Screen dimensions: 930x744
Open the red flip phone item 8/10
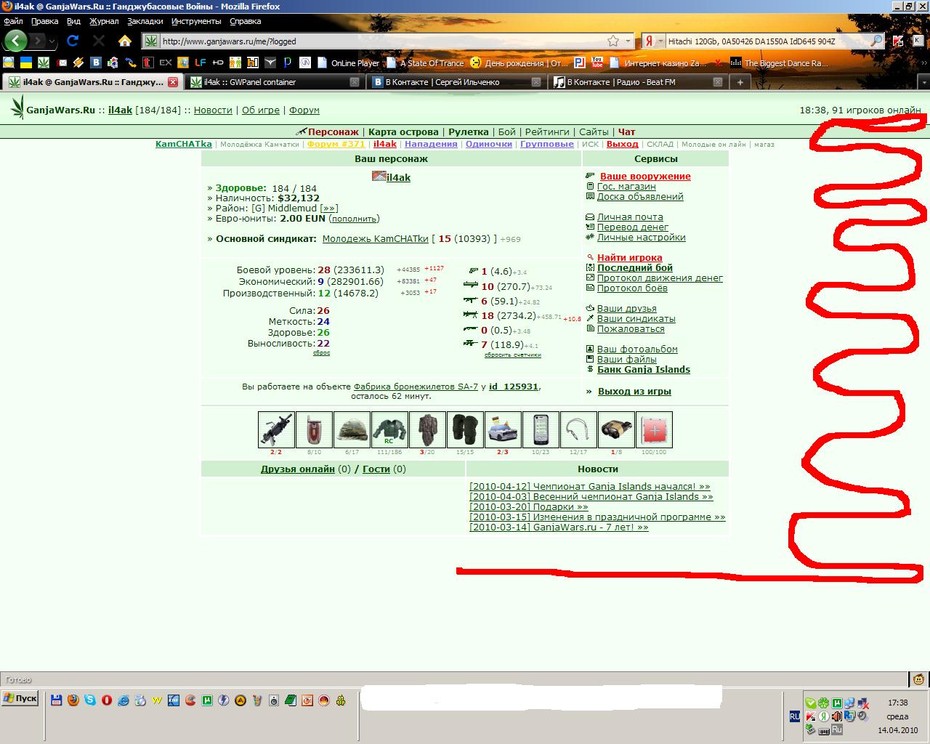pos(314,429)
